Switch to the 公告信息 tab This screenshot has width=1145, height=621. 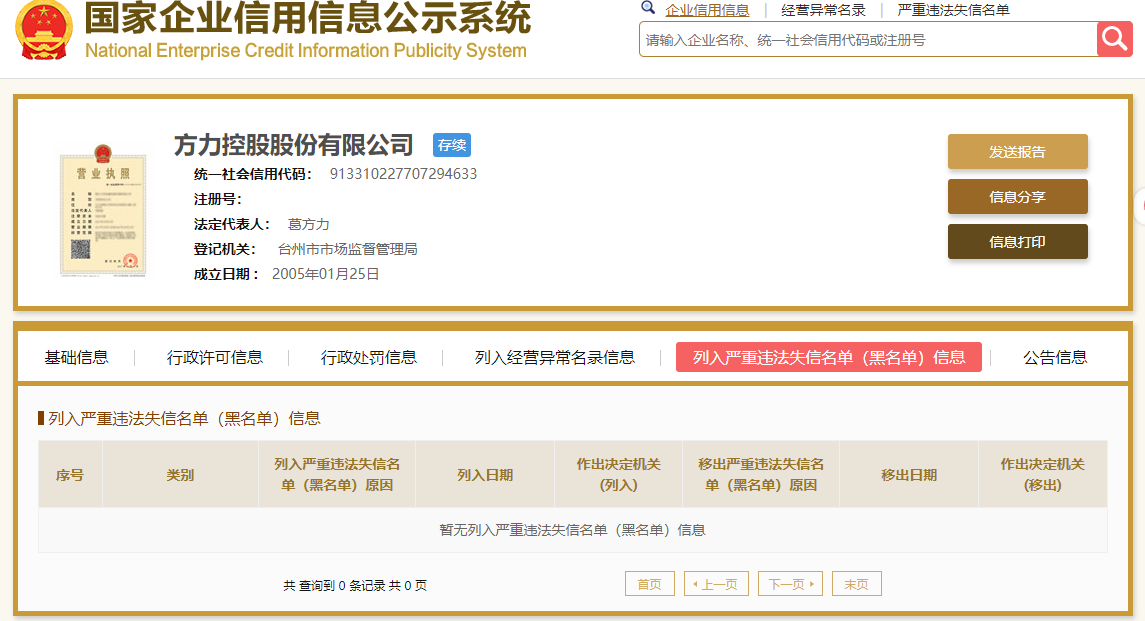click(x=1055, y=357)
